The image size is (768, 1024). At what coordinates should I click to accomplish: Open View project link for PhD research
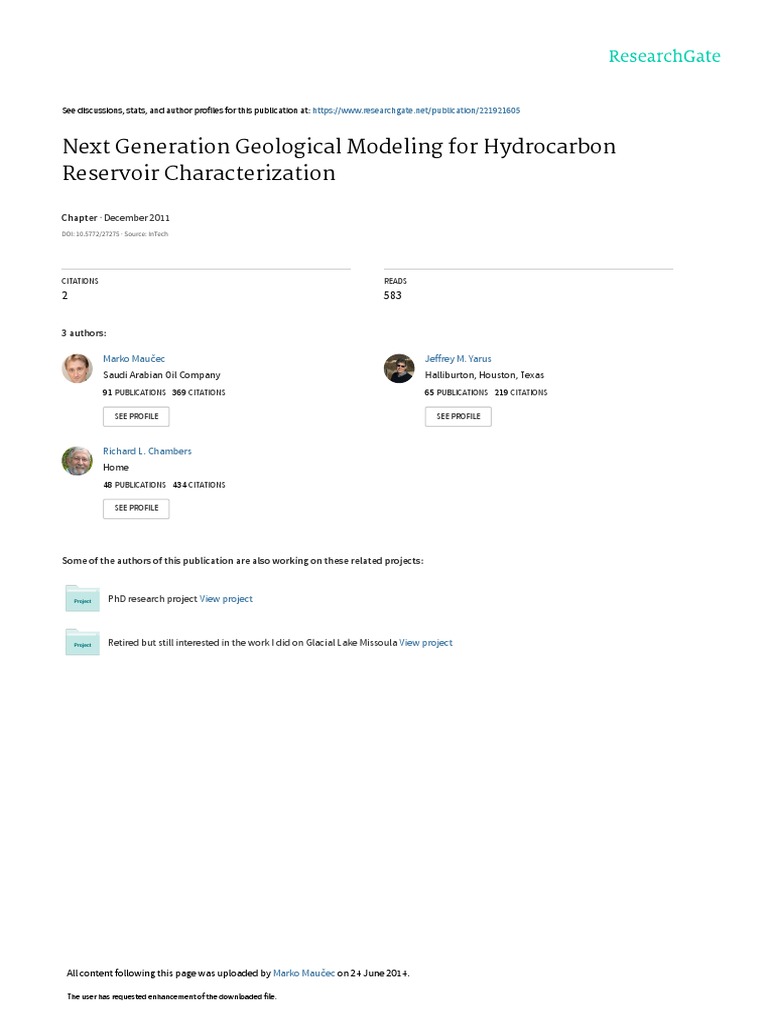pyautogui.click(x=226, y=599)
